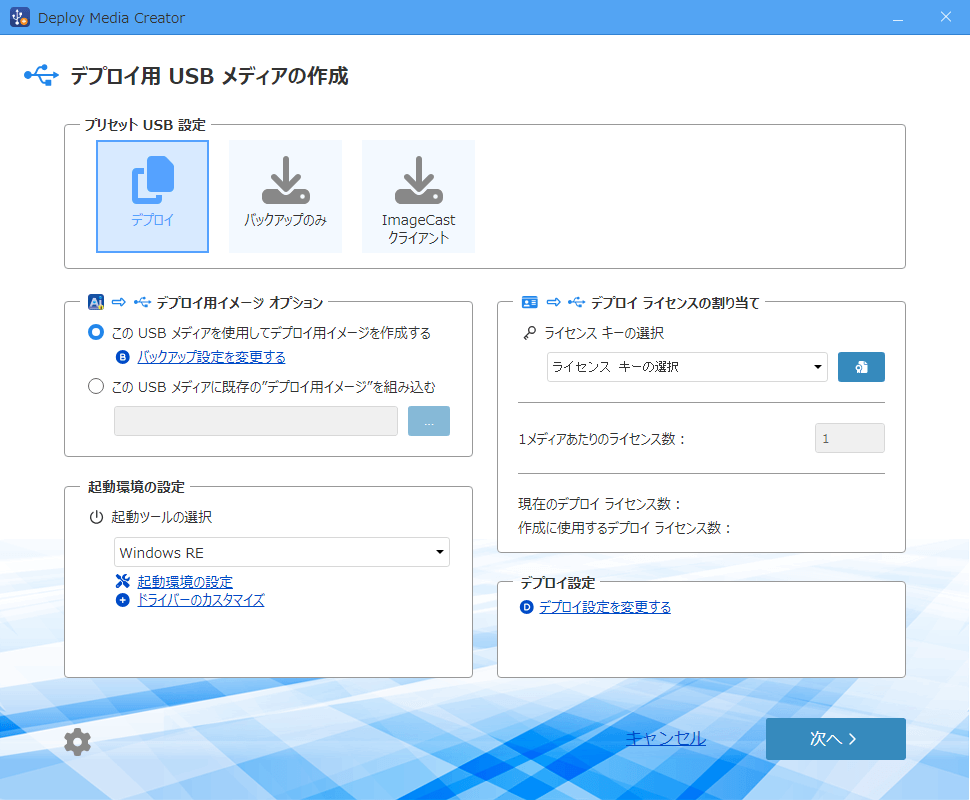Image resolution: width=970 pixels, height=800 pixels.
Task: Expand the Windows RE boot tool dropdown
Action: 281,553
